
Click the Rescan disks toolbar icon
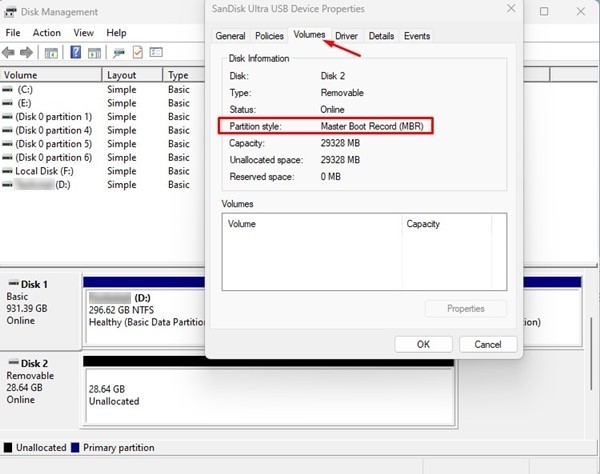tap(119, 52)
